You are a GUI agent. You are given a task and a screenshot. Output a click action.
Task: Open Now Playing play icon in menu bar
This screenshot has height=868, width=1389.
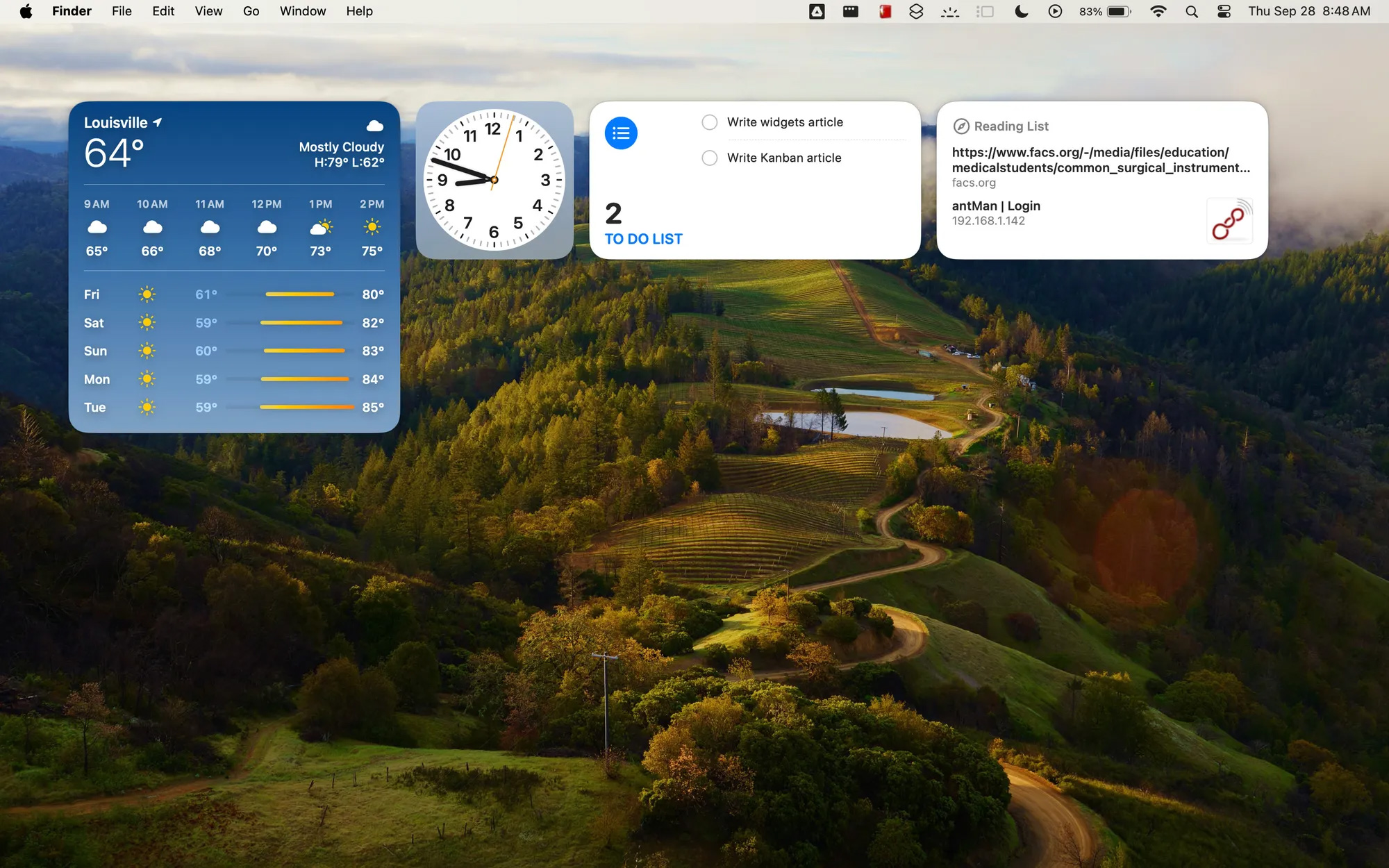click(x=1055, y=11)
